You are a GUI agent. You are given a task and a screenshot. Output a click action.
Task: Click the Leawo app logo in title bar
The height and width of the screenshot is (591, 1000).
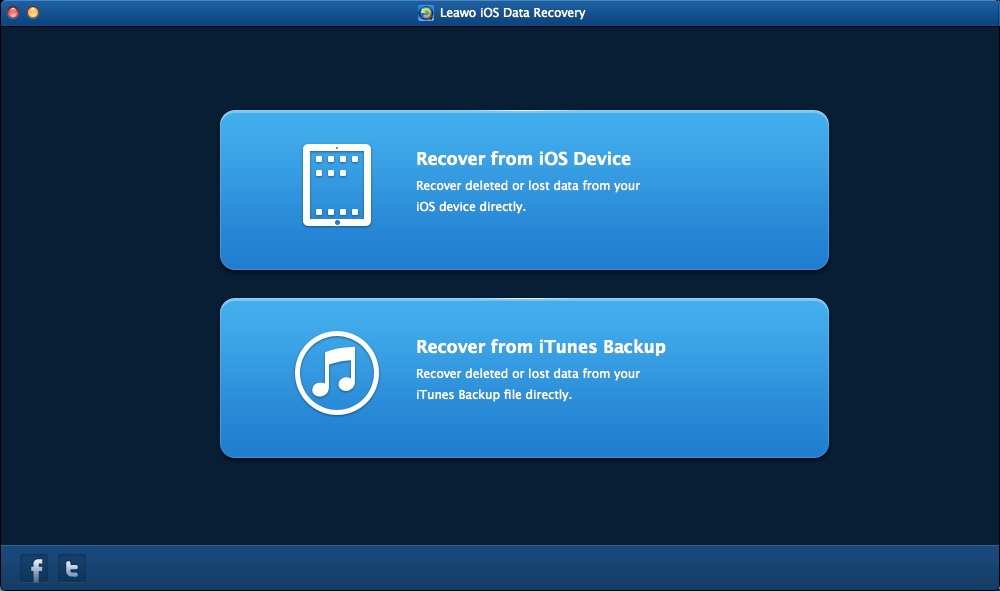(425, 13)
